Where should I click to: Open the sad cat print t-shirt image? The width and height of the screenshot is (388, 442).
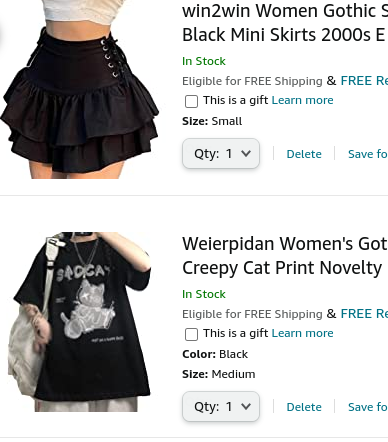tap(79, 322)
